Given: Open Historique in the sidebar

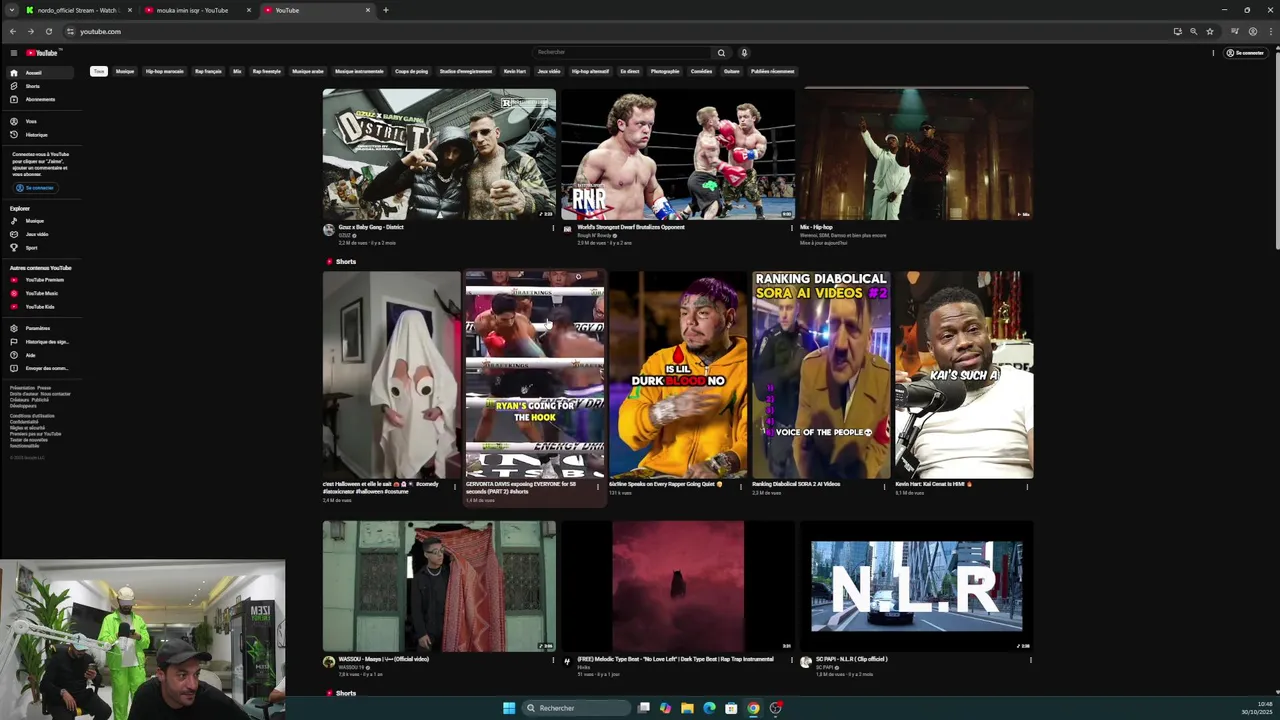Looking at the screenshot, I should [41, 134].
